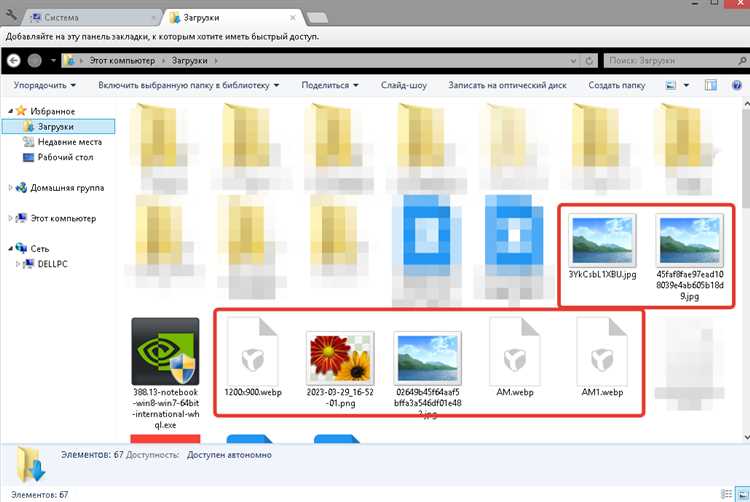Click the refresh button in address bar
The image size is (750, 502).
pyautogui.click(x=589, y=61)
